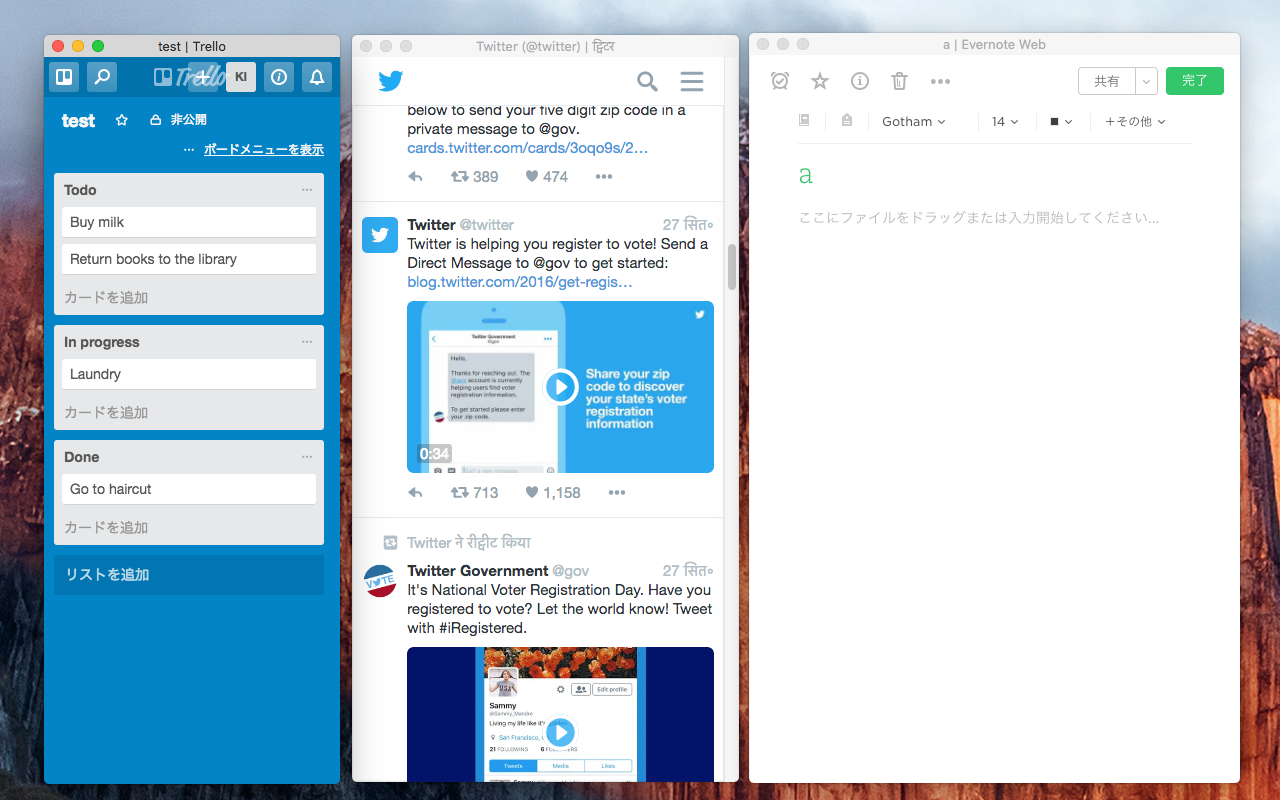Click the green 完了 done button
This screenshot has width=1280, height=800.
pos(1195,81)
